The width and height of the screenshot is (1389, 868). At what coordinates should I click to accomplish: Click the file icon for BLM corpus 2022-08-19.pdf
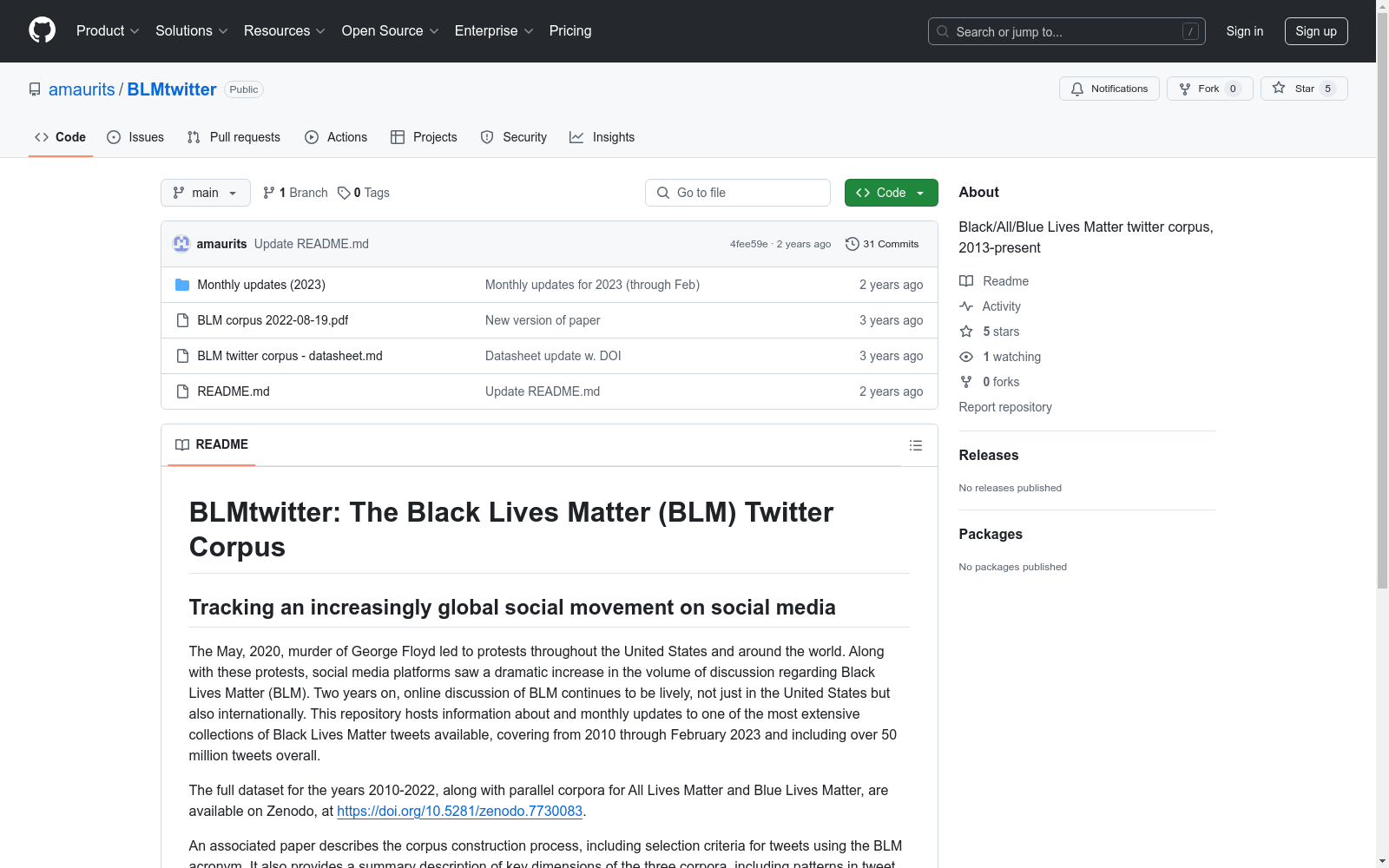182,320
